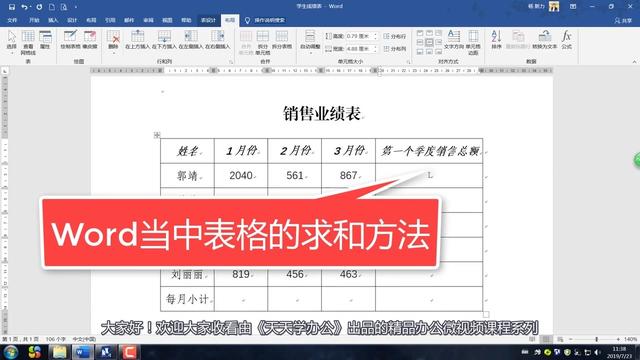640x360 pixels.
Task: Click the 每月小计 row label cell
Action: pos(187,299)
